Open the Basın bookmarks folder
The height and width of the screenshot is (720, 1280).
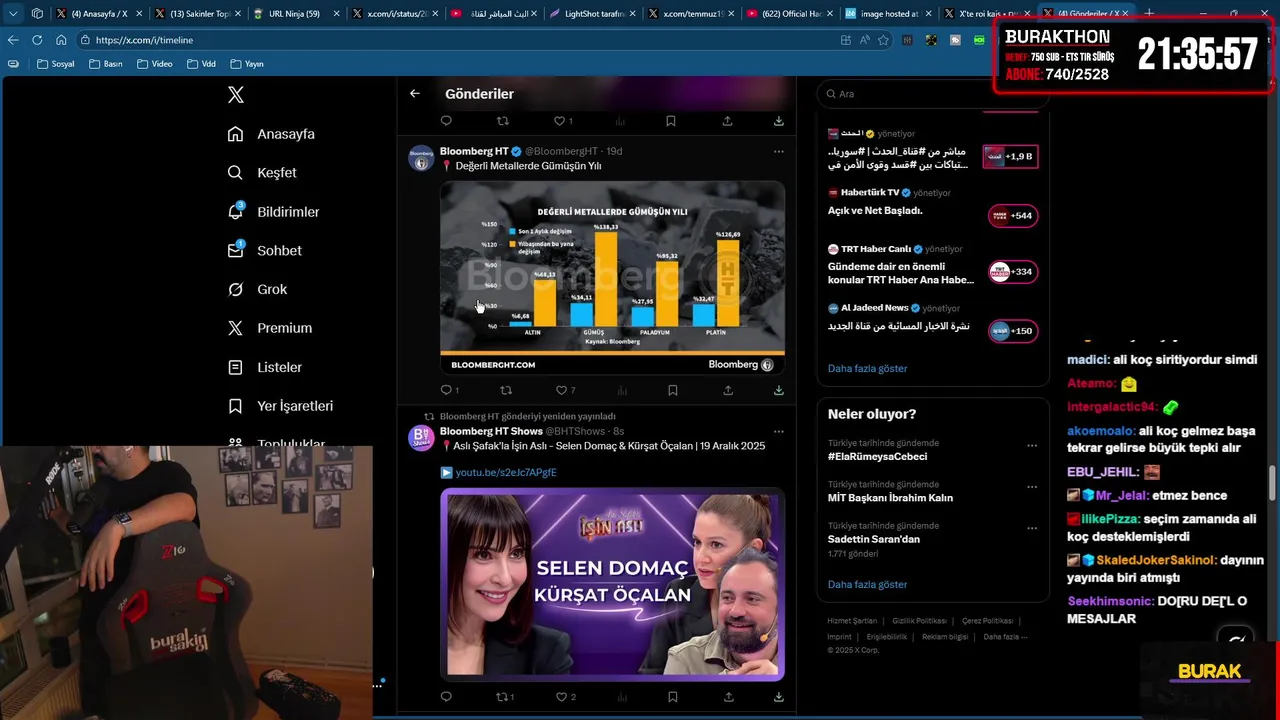click(x=106, y=64)
